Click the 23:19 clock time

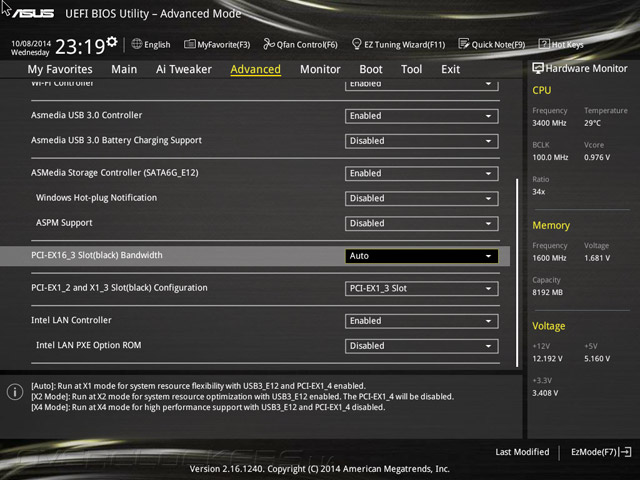pos(80,47)
